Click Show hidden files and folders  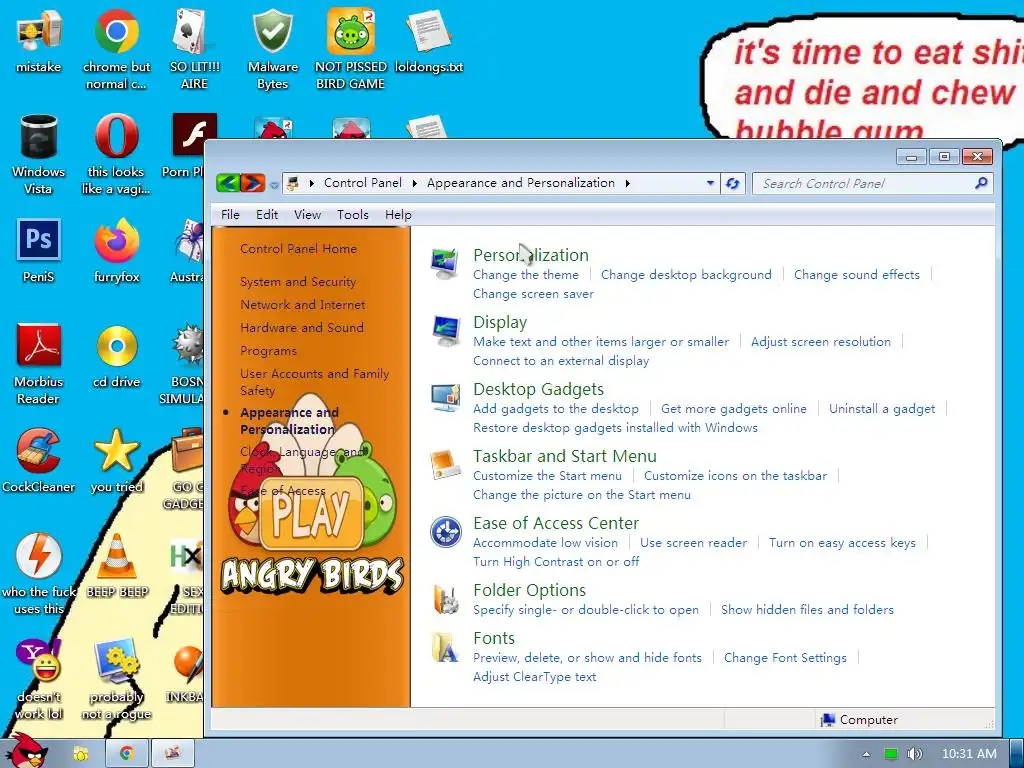pos(807,610)
